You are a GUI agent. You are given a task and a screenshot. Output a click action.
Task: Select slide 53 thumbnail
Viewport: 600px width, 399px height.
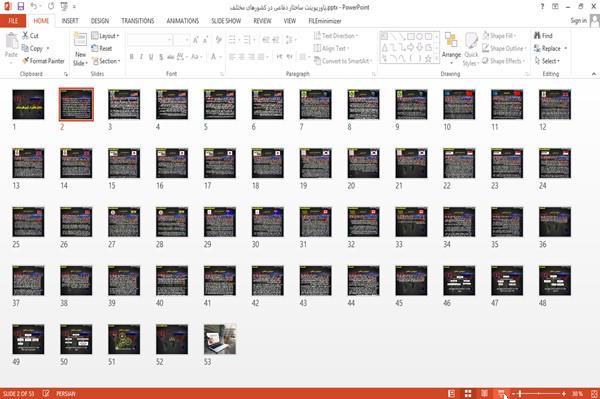click(220, 339)
